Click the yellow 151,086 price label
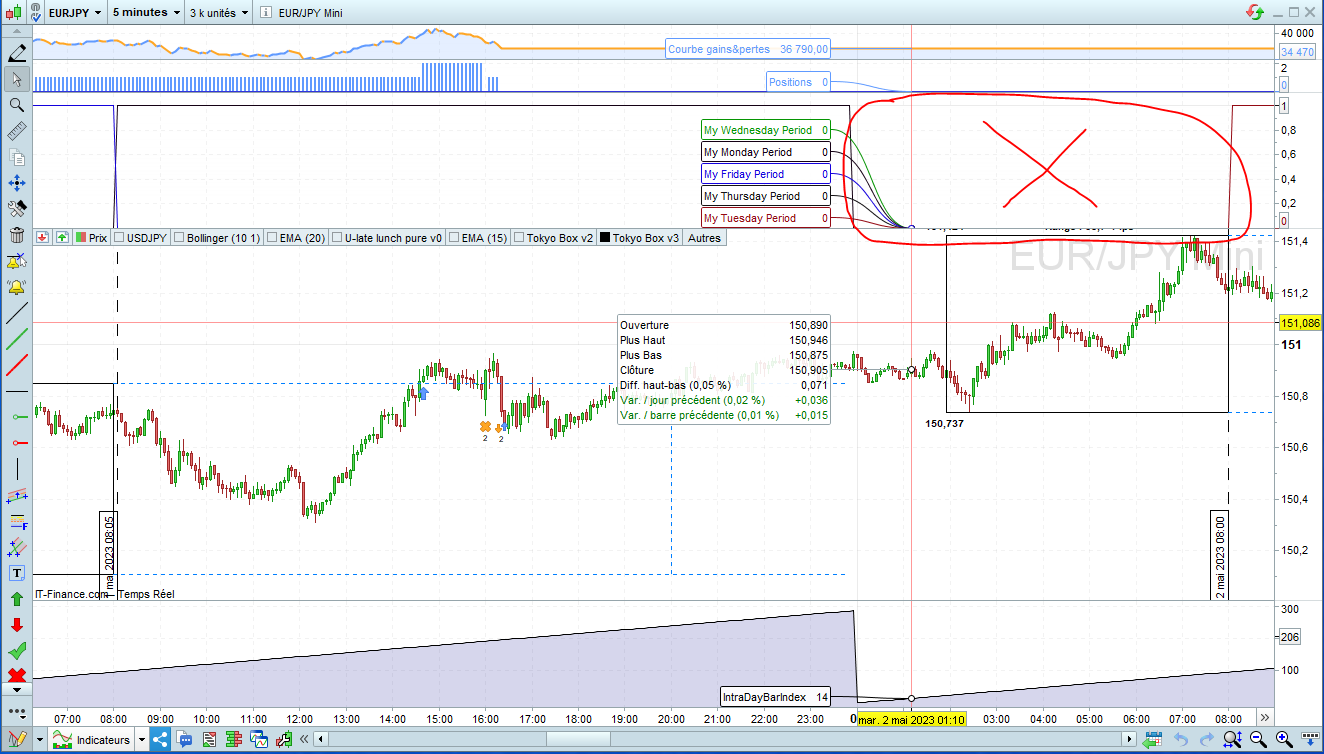Image resolution: width=1324 pixels, height=754 pixels. tap(1300, 323)
